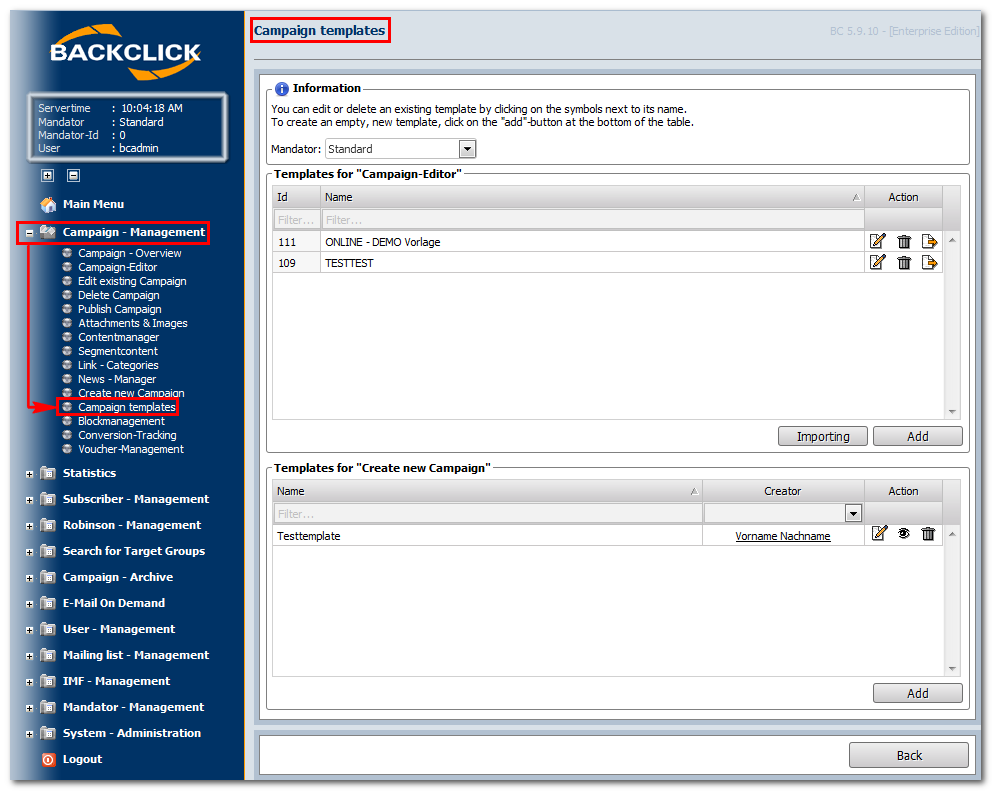Expand the Statistics menu section
This screenshot has height=791, width=992.
click(x=29, y=474)
